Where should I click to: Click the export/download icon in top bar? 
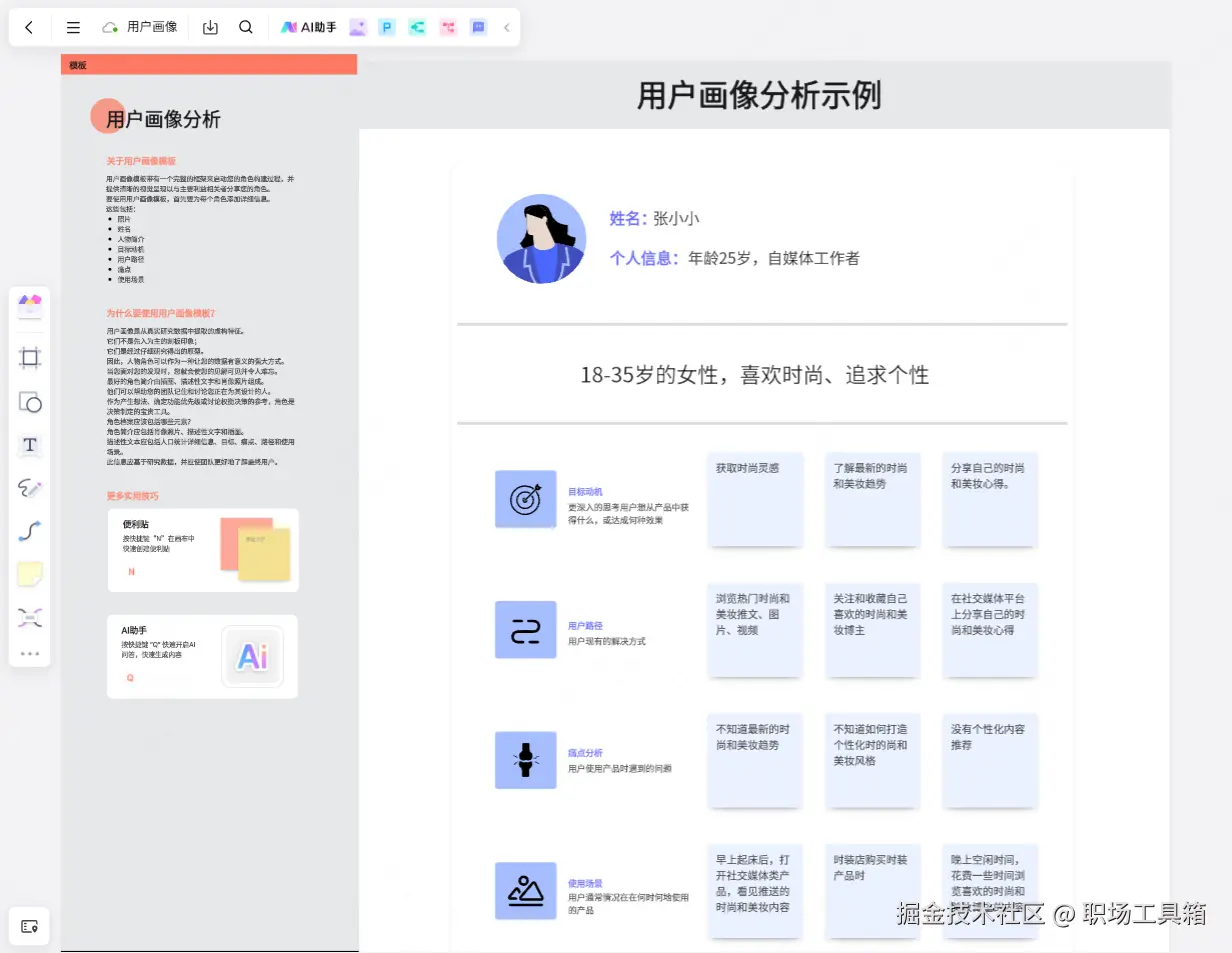(x=210, y=27)
